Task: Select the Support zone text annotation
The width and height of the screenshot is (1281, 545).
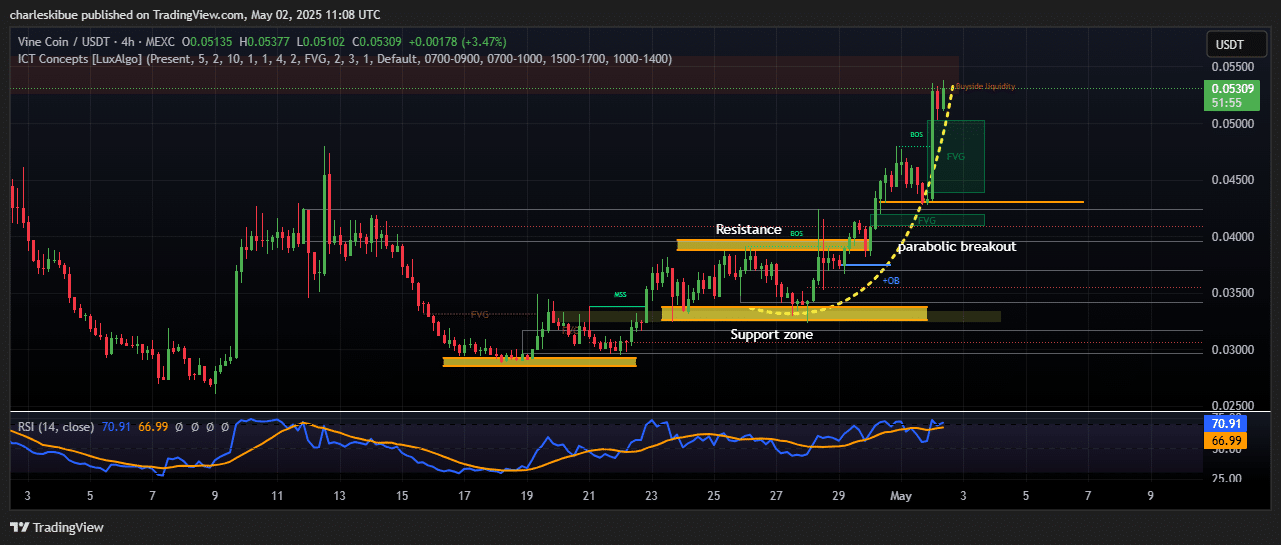Action: pos(771,334)
